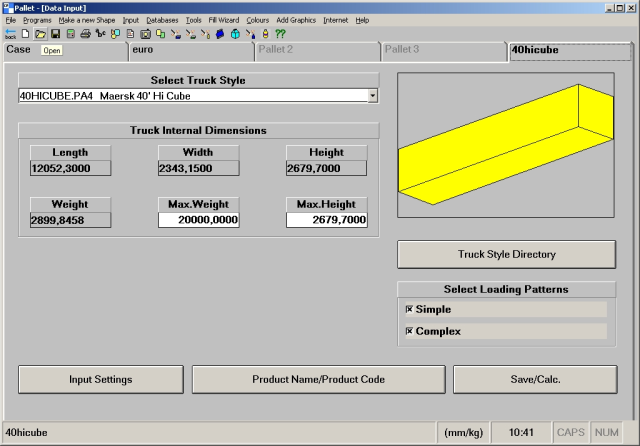This screenshot has height=446, width=640.
Task: Click the fill wizard icon with green tray
Action: point(191,34)
